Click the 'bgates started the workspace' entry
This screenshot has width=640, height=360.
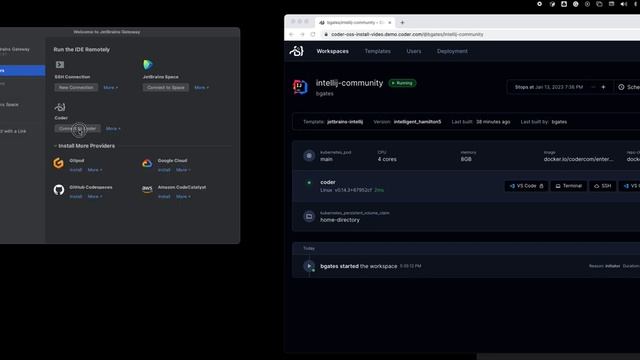tap(359, 266)
